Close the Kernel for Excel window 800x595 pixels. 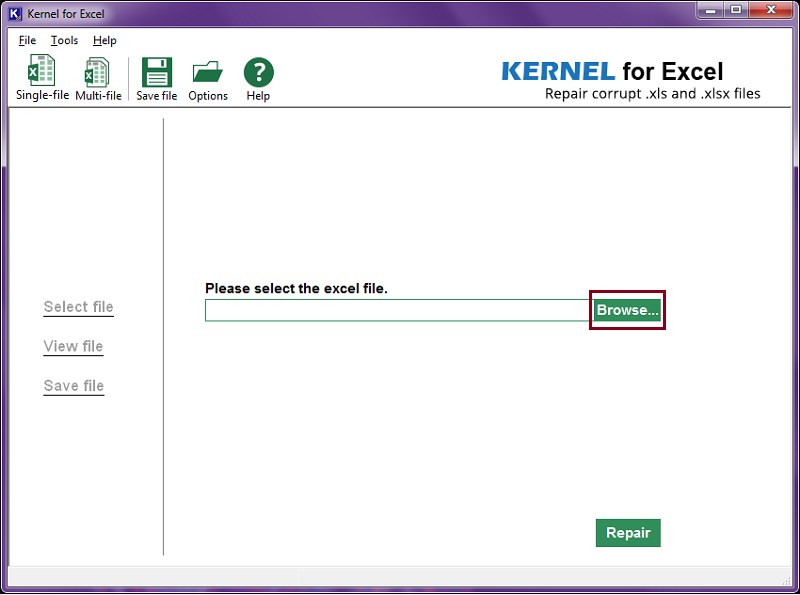click(x=771, y=10)
